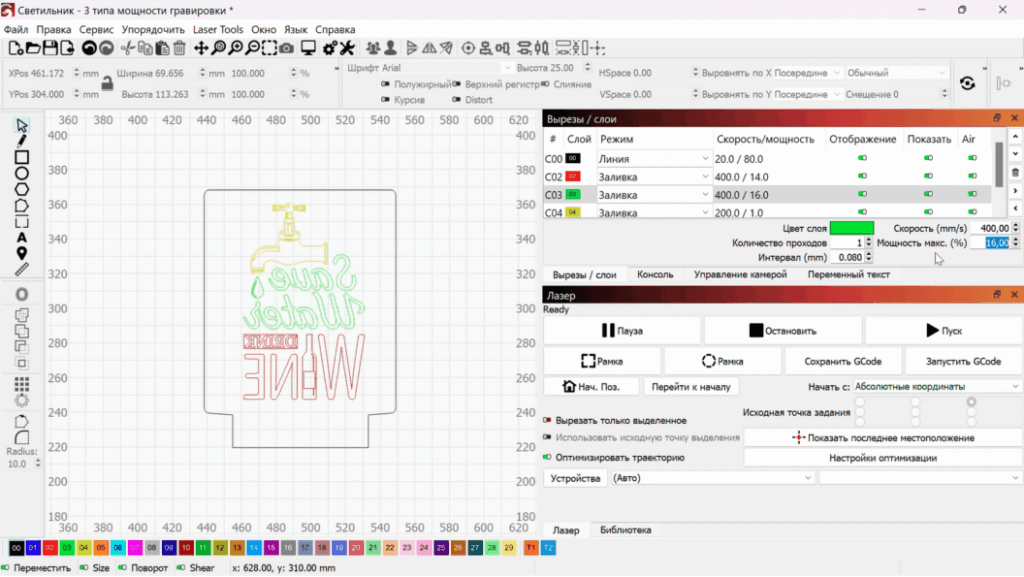Choose the Ellipse drawing tool
1024x577 pixels.
22,173
